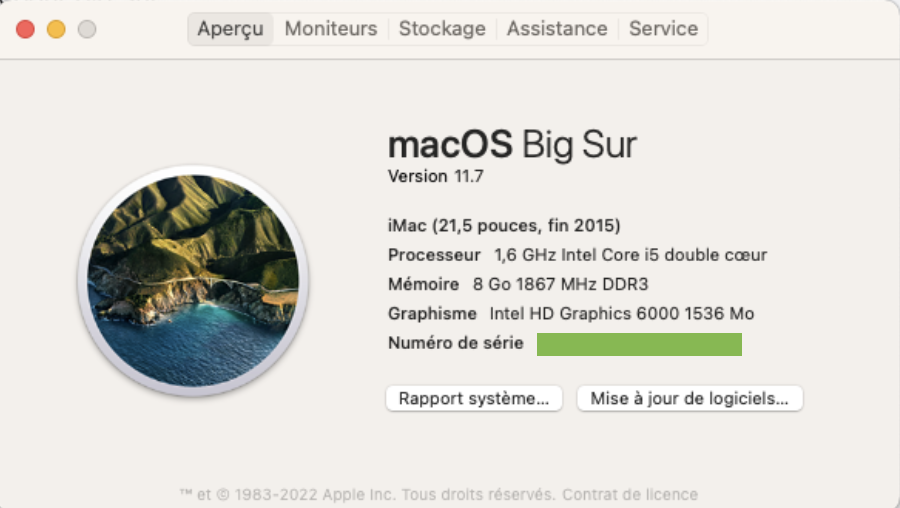Screen dimensions: 900x508
Task: Open the Contrat de licence link
Action: [x=630, y=494]
